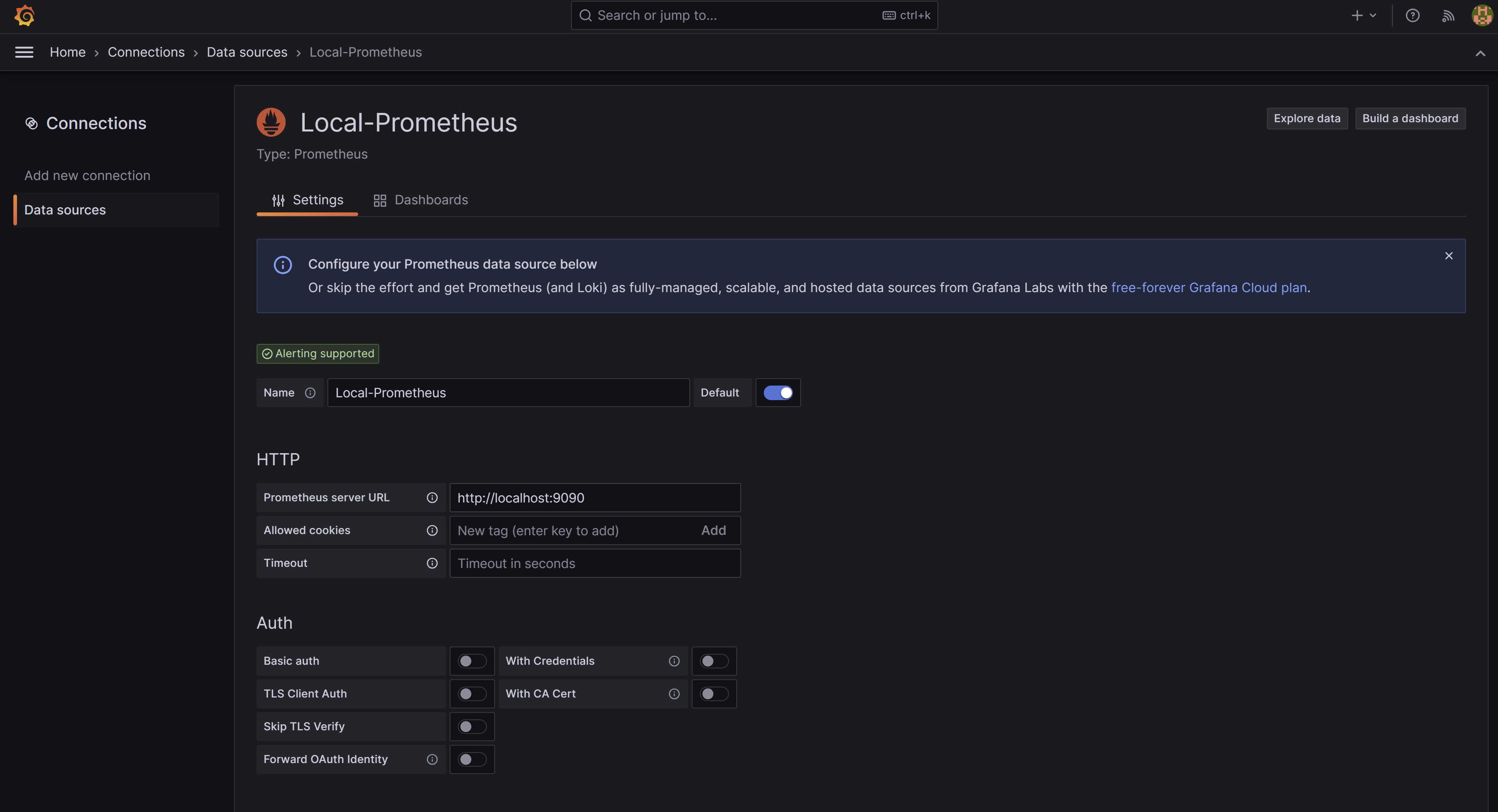
Task: Click the Build a dashboard button
Action: coord(1410,119)
